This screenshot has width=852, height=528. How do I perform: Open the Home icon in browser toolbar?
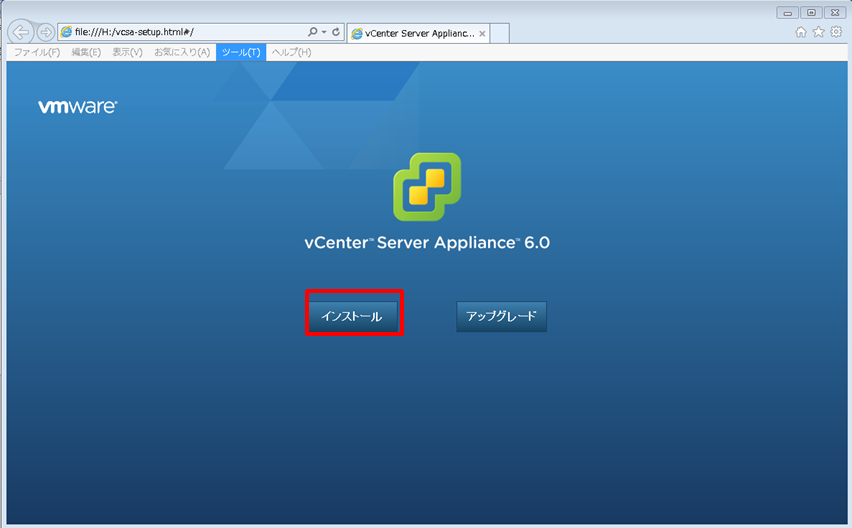click(801, 32)
